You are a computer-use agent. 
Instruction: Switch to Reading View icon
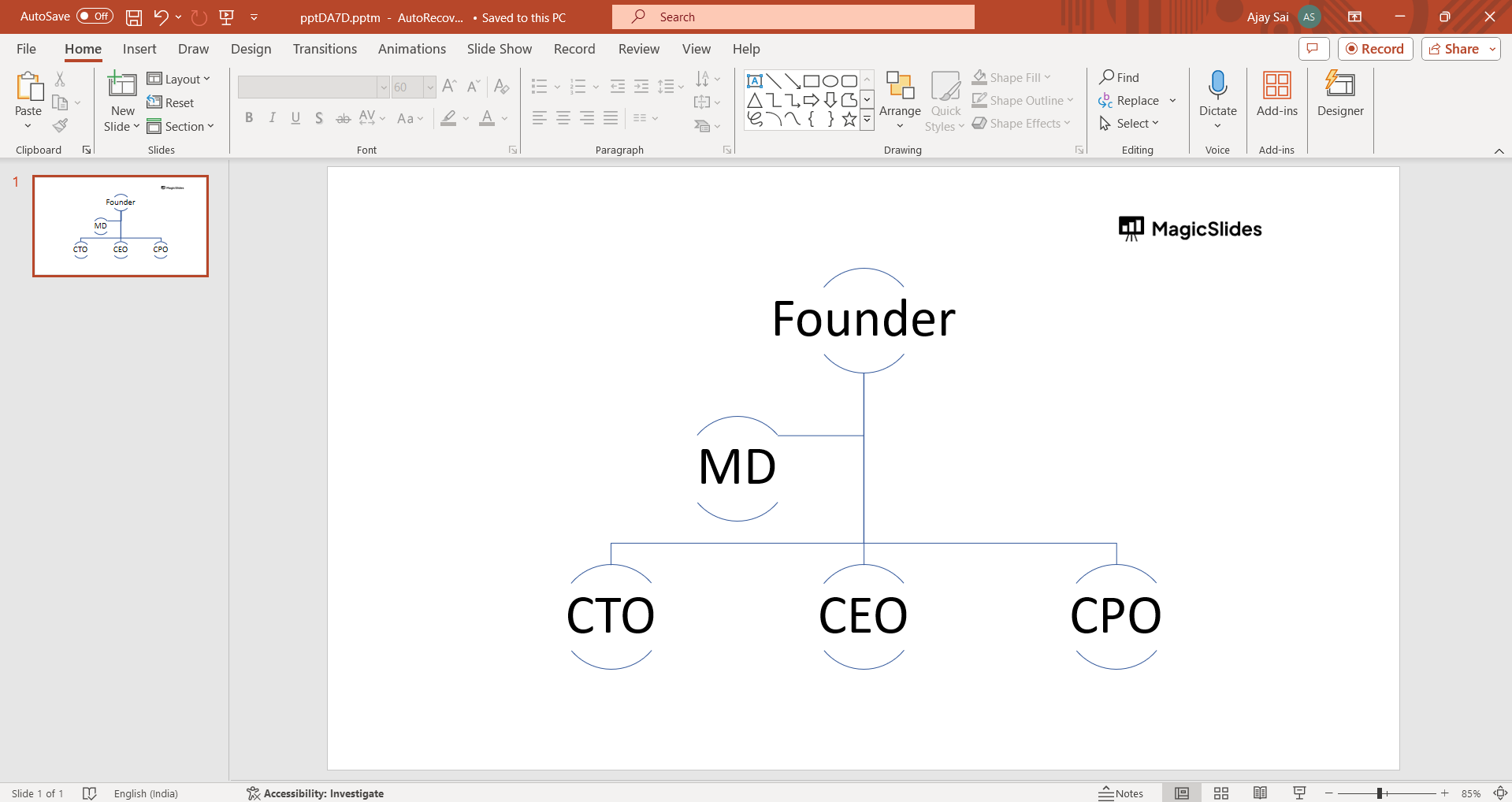[1260, 793]
